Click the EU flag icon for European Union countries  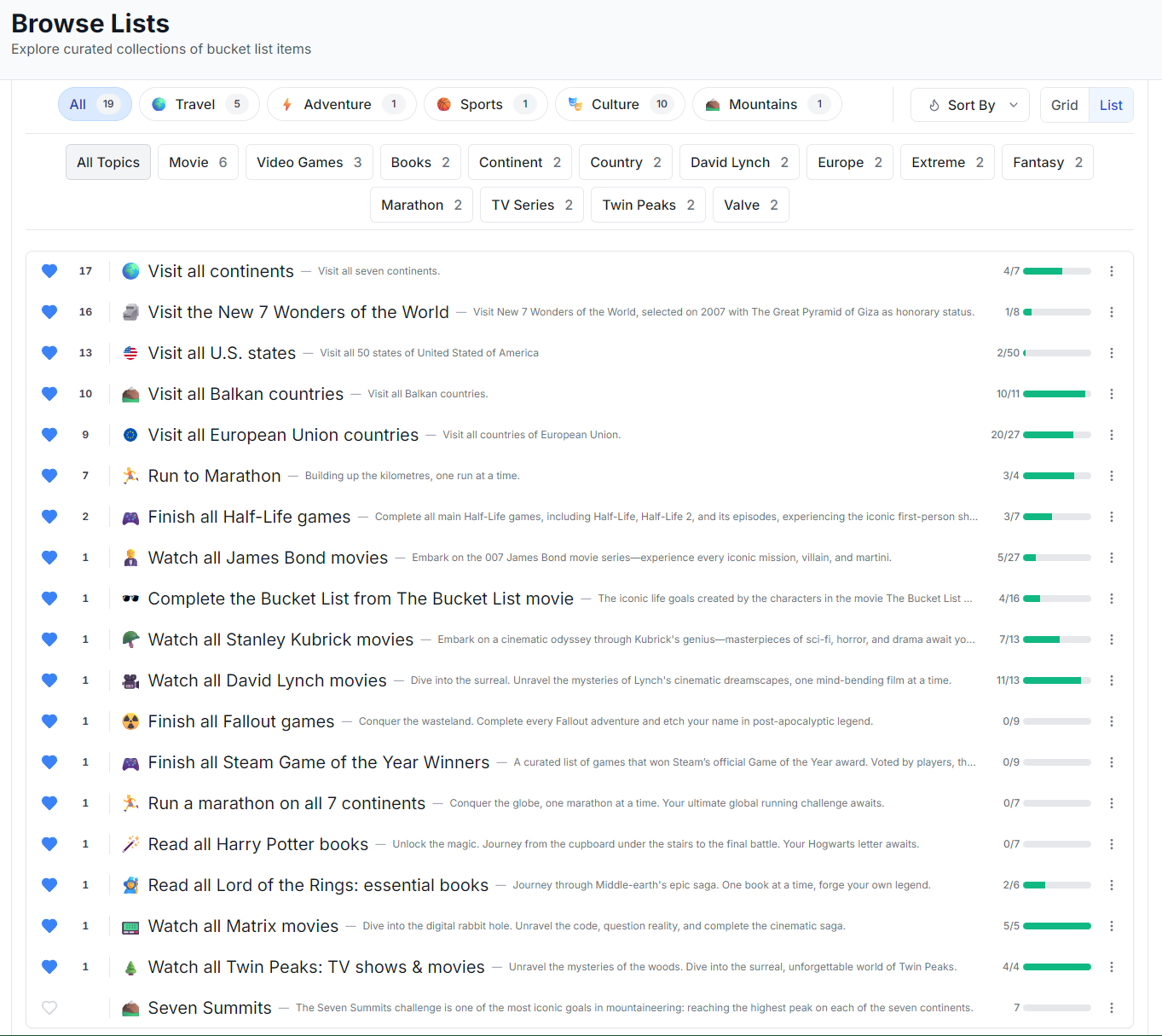pyautogui.click(x=130, y=435)
